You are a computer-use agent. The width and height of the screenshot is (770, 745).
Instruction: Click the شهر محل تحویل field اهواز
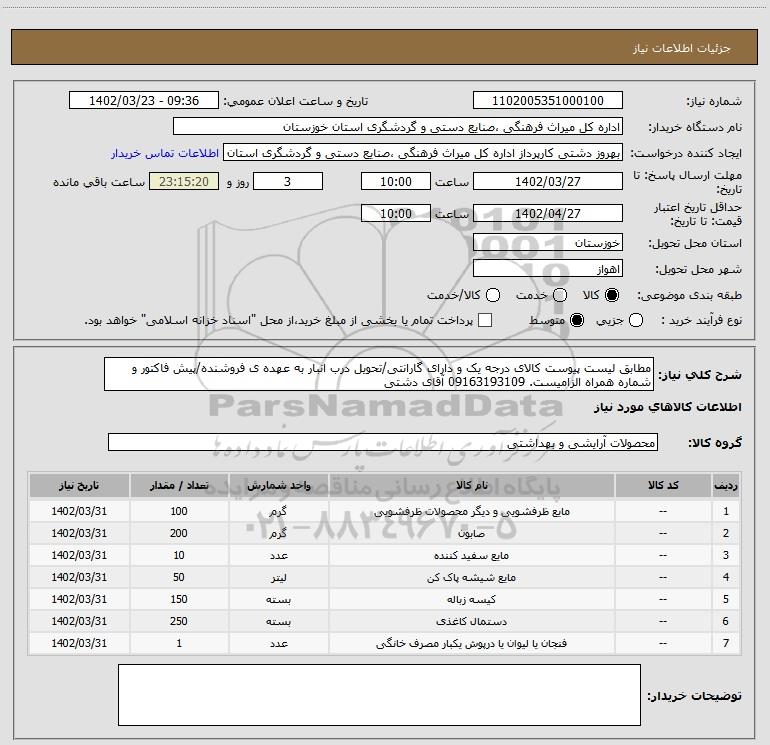(548, 269)
